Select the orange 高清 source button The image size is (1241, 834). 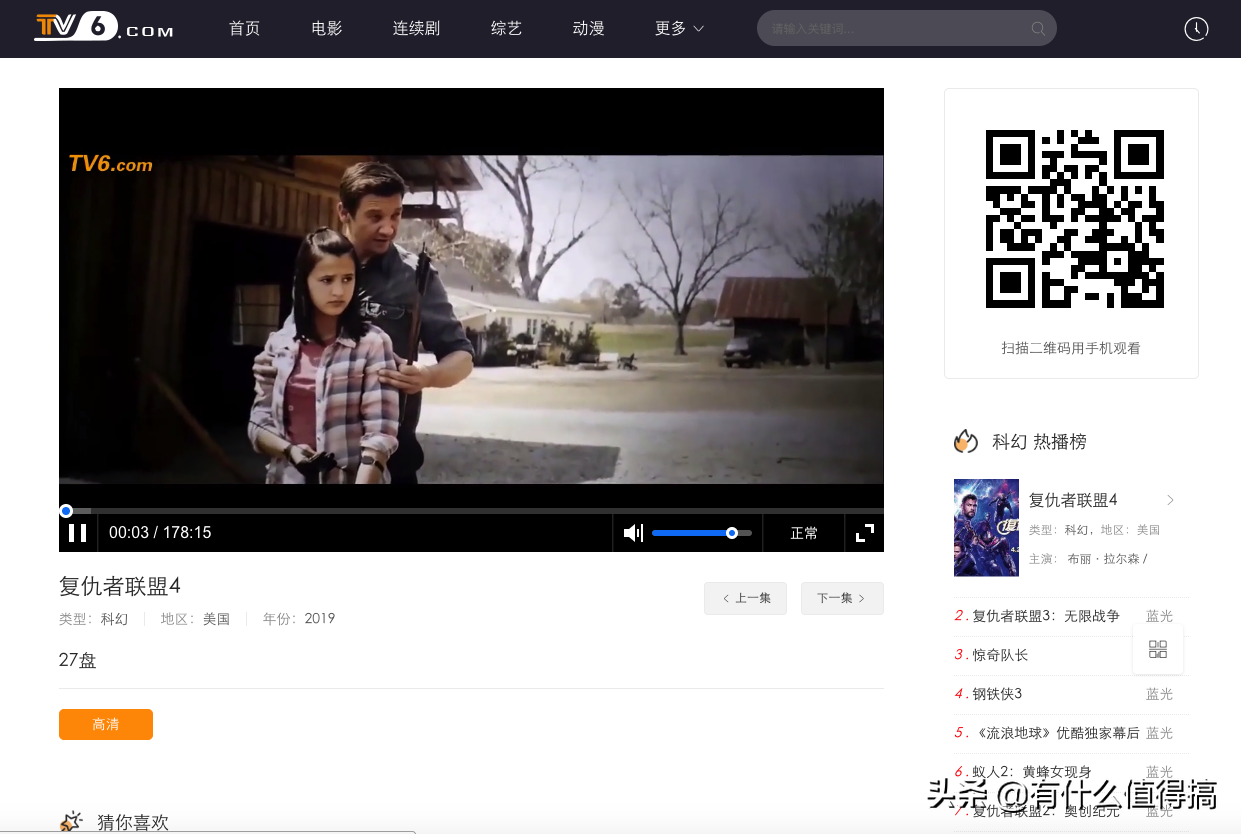click(x=106, y=724)
